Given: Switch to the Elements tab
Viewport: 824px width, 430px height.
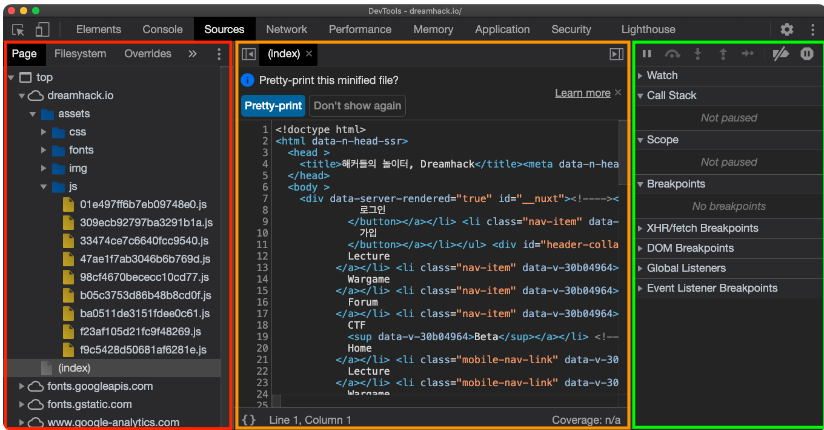Looking at the screenshot, I should point(98,29).
